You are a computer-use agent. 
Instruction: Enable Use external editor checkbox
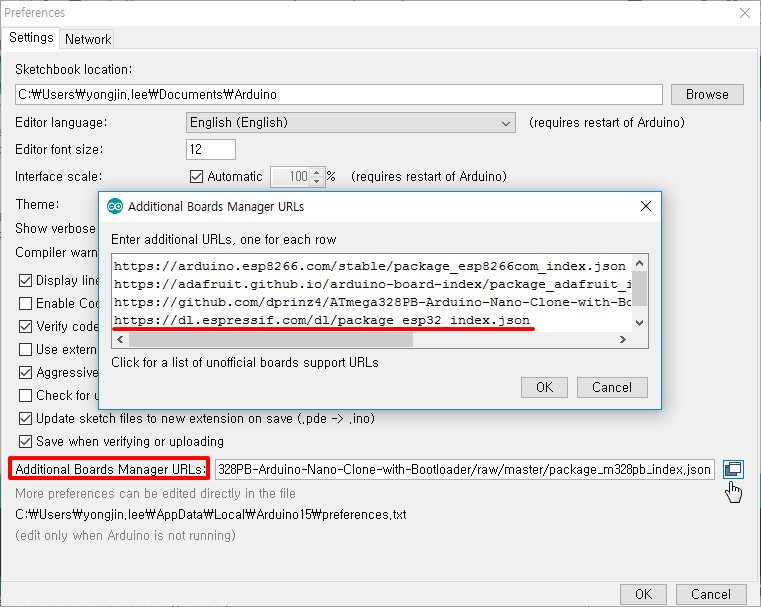[x=25, y=349]
